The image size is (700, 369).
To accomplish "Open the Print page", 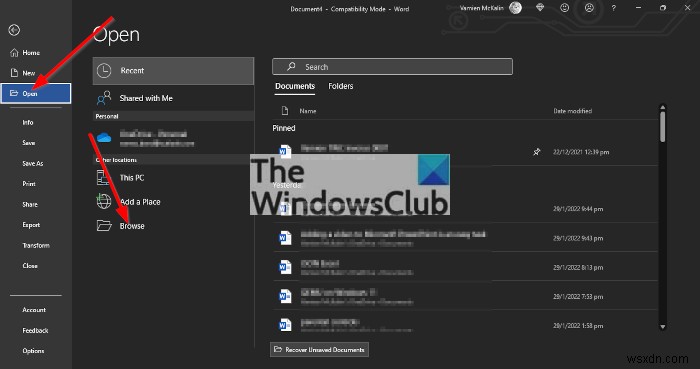I will (29, 184).
